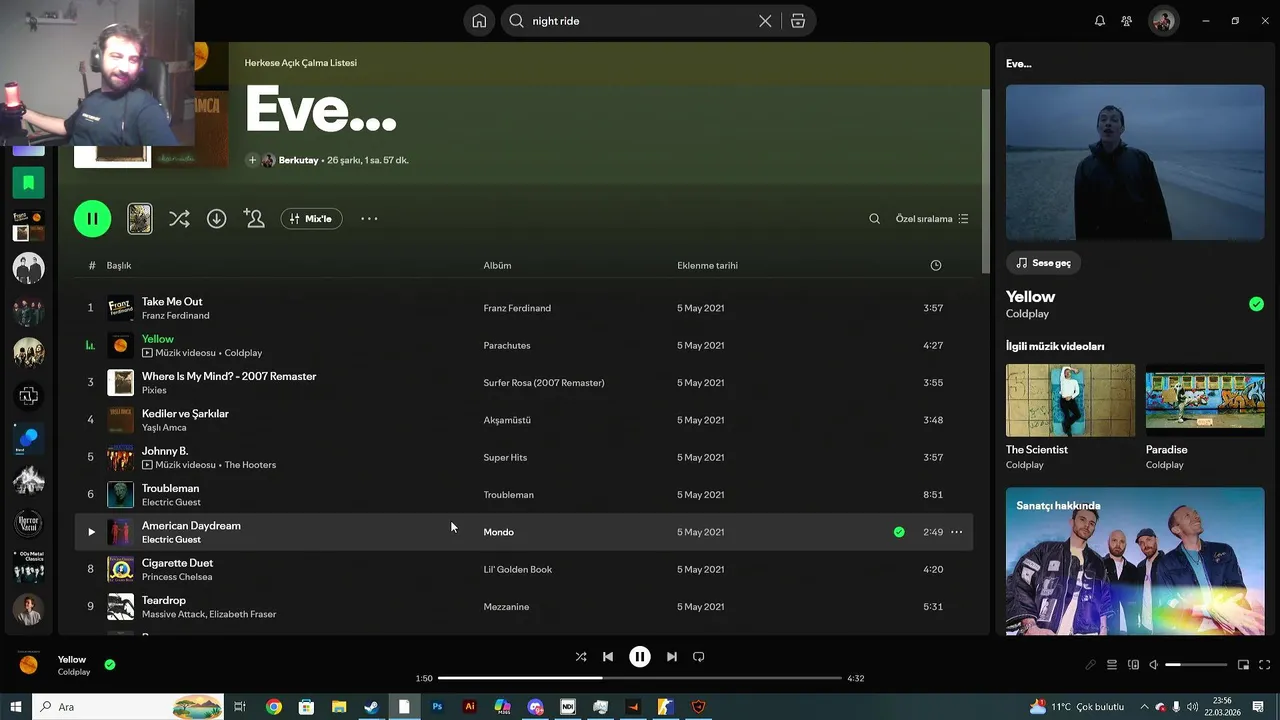Click the Sese geç button
This screenshot has width=1280, height=720.
pyautogui.click(x=1043, y=263)
